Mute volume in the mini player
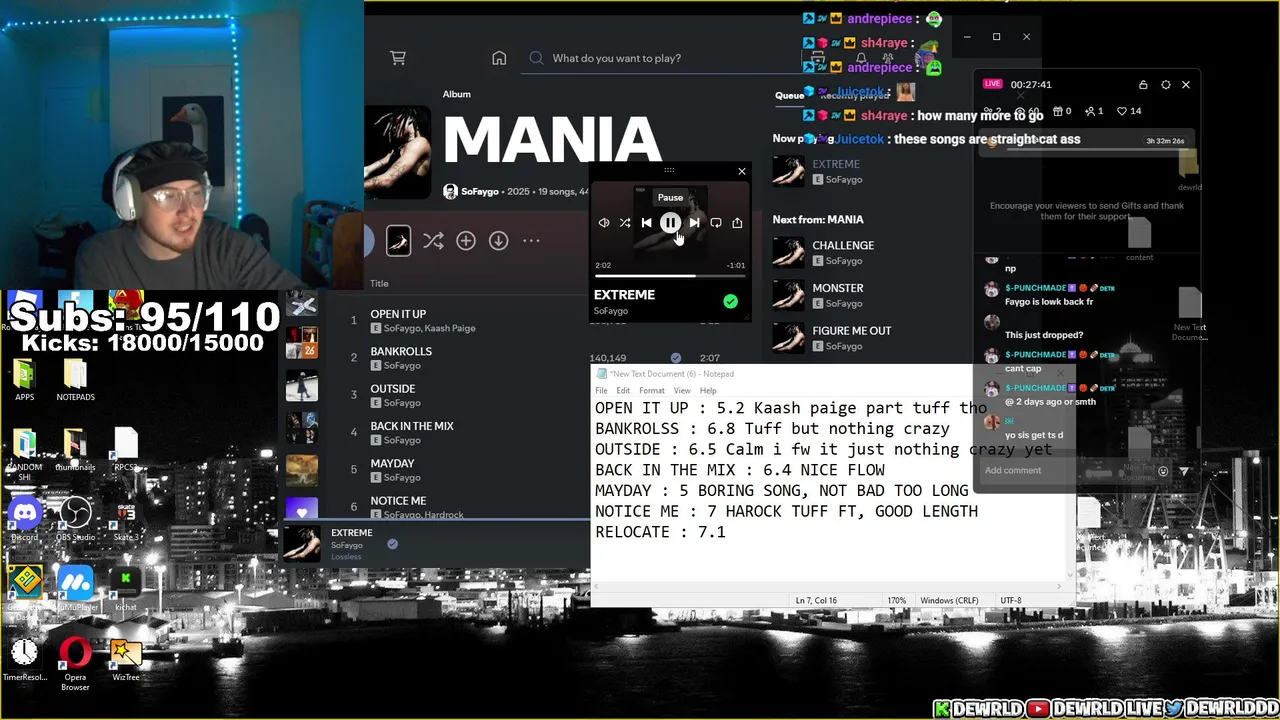 click(x=604, y=223)
